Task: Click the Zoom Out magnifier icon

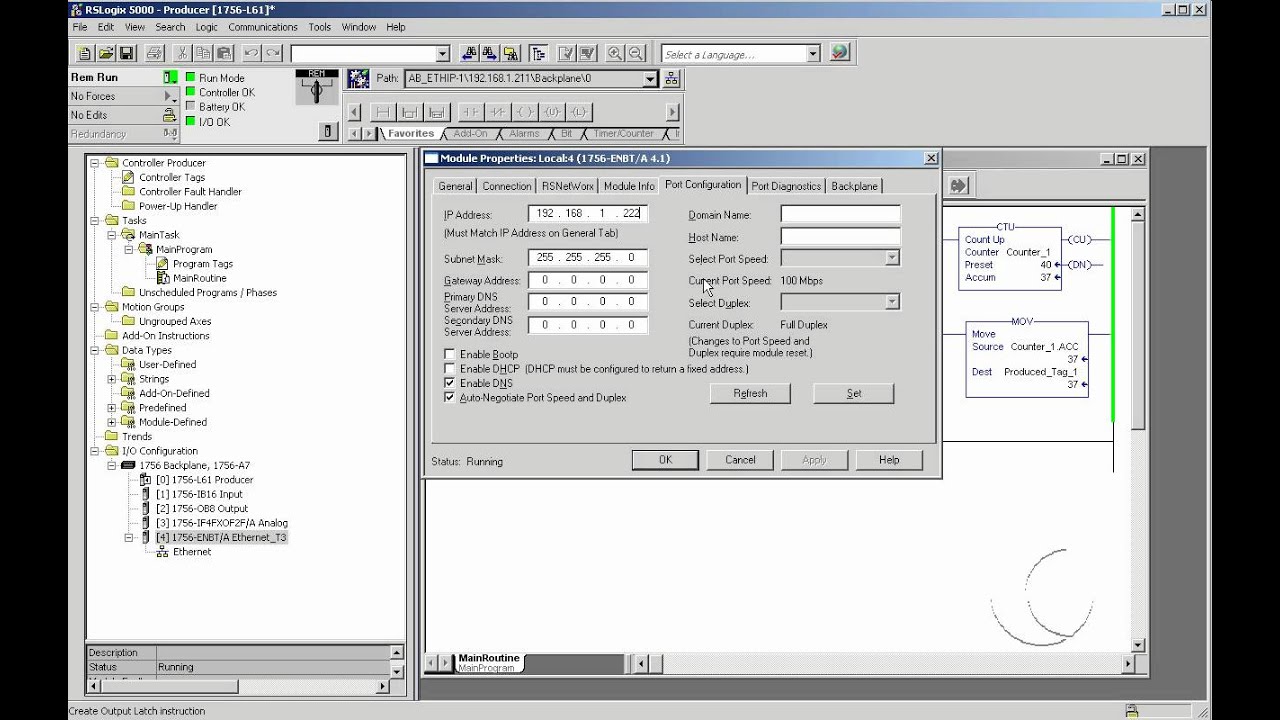Action: coord(635,54)
